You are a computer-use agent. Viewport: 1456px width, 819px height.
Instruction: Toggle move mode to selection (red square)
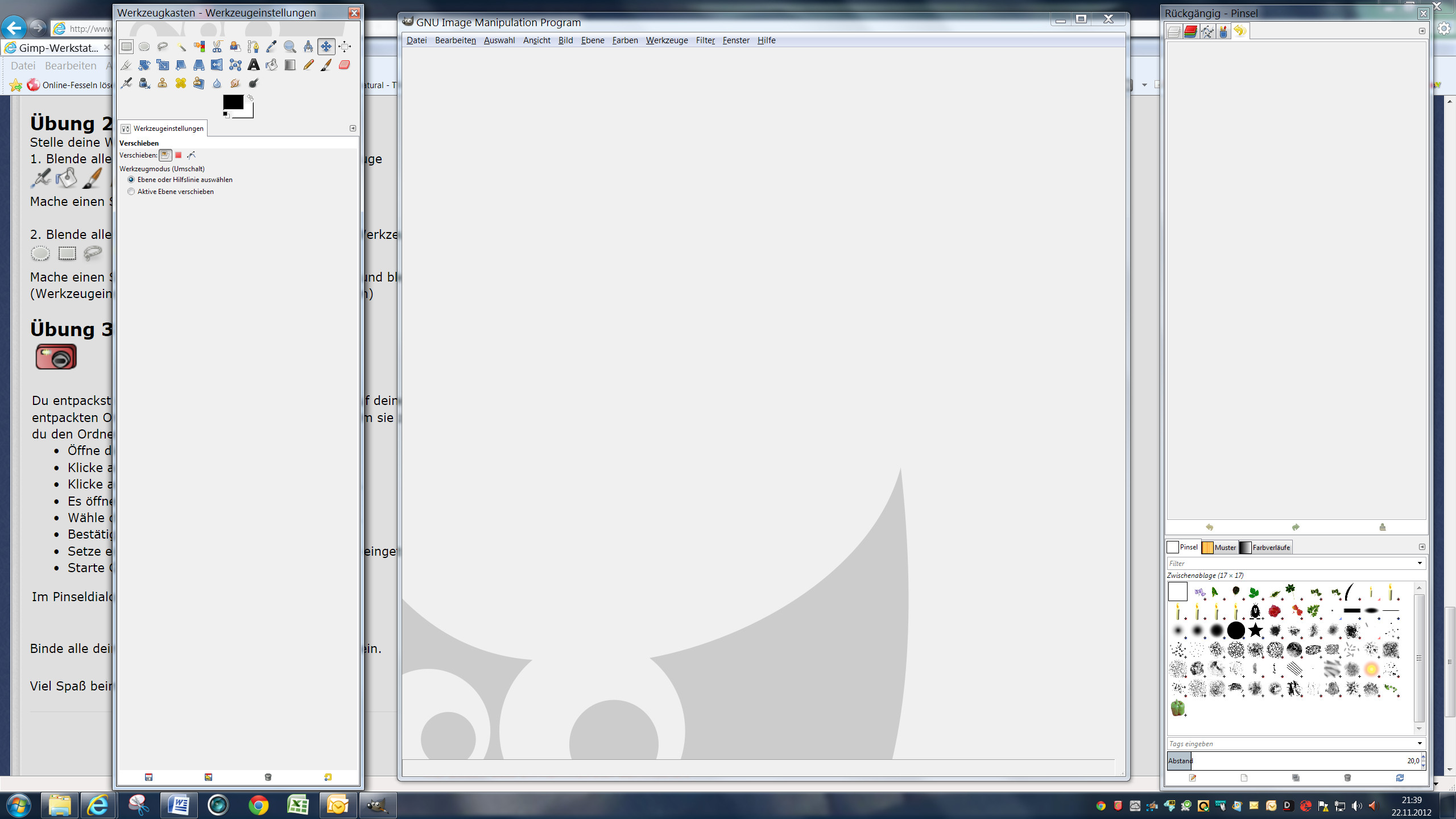tap(178, 155)
